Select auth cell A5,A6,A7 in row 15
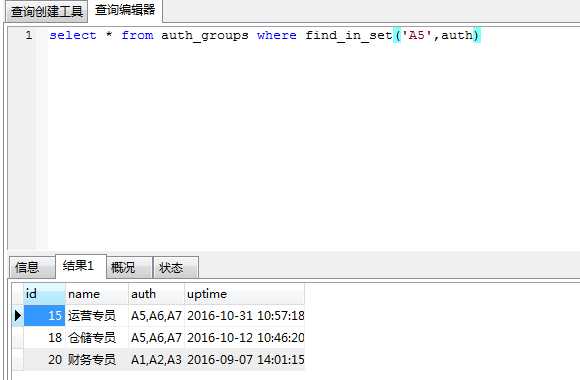580x380 pixels. click(x=156, y=316)
